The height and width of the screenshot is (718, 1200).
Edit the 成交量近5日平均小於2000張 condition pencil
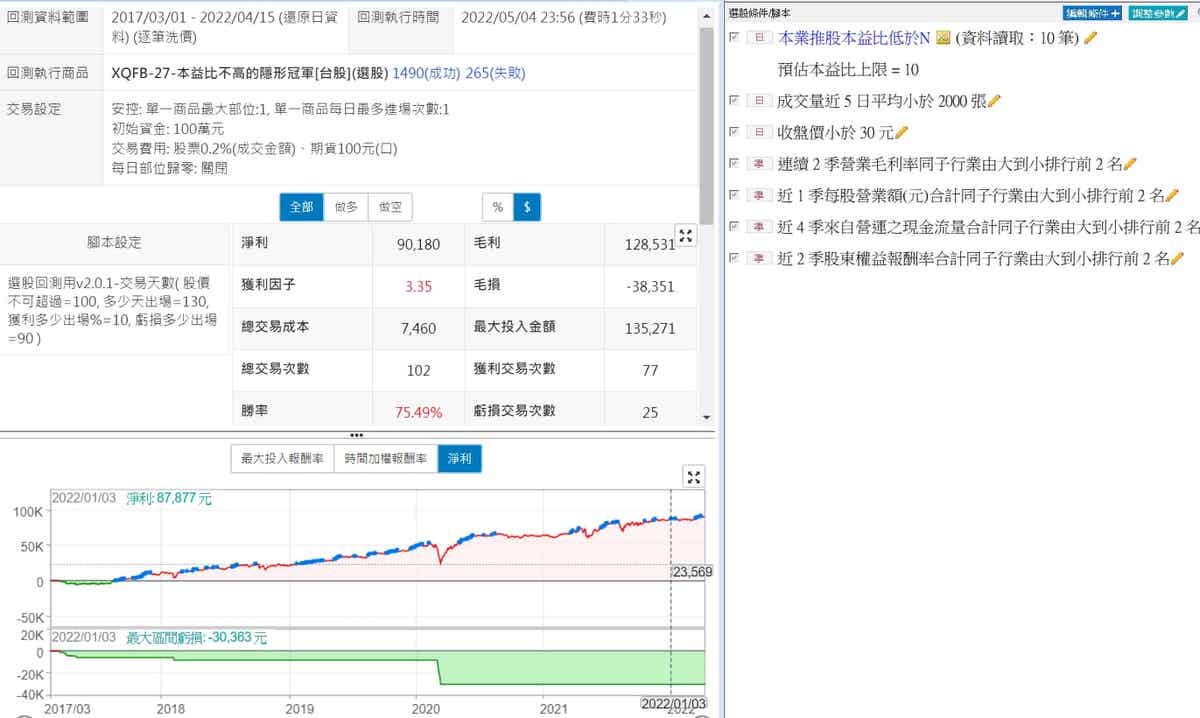pos(994,101)
